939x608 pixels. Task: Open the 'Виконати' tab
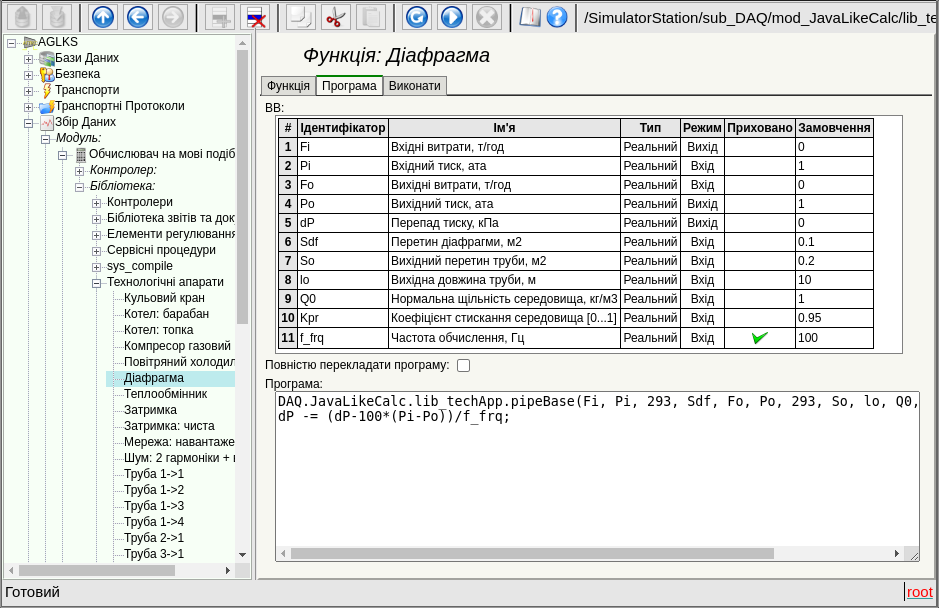[414, 86]
